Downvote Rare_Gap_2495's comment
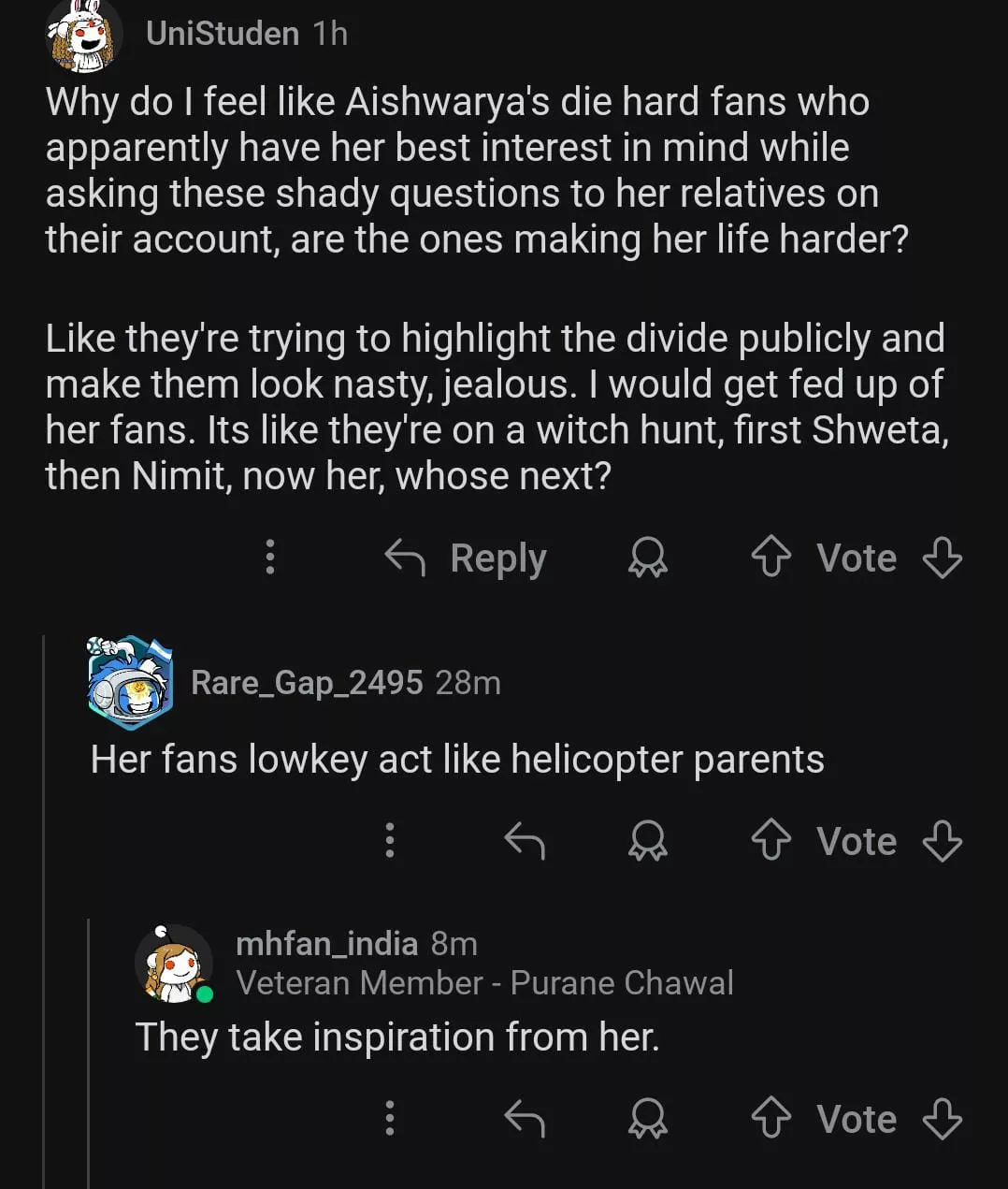 click(x=942, y=840)
